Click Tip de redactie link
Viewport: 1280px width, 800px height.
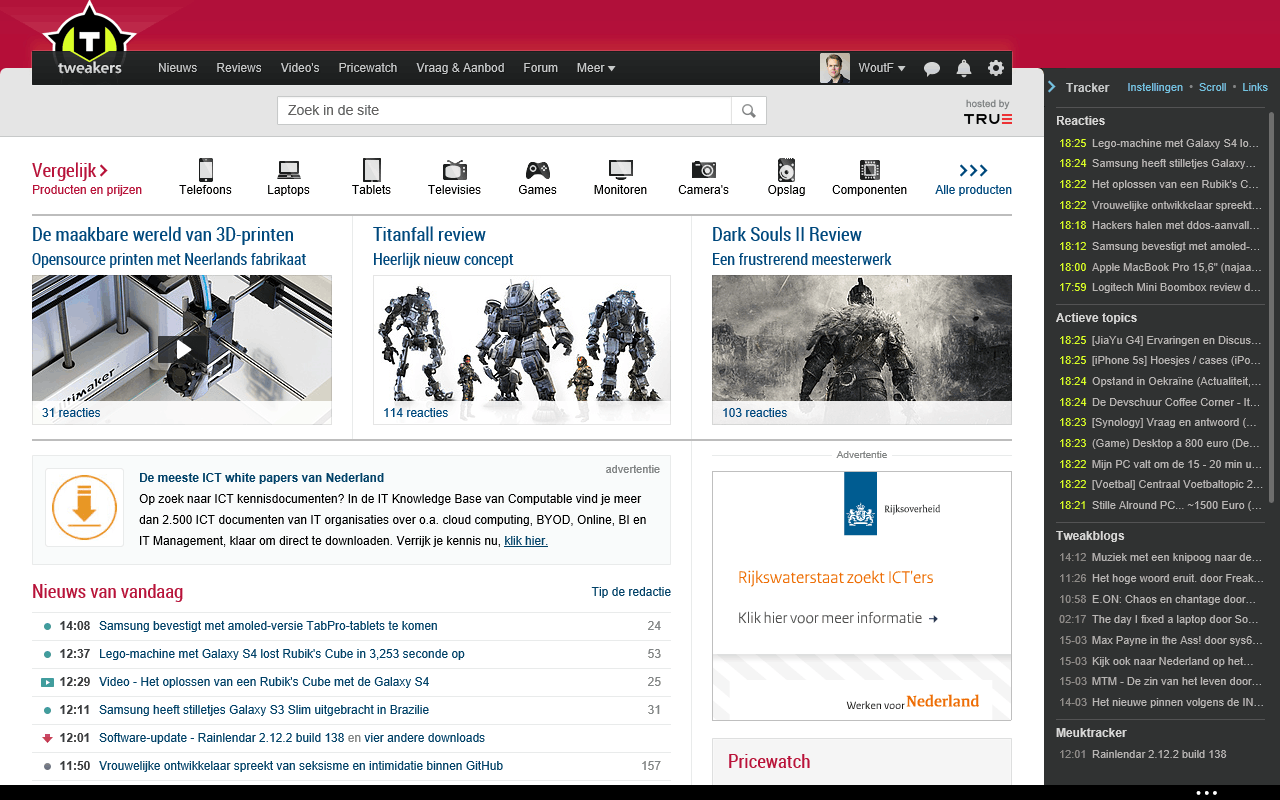pyautogui.click(x=631, y=592)
